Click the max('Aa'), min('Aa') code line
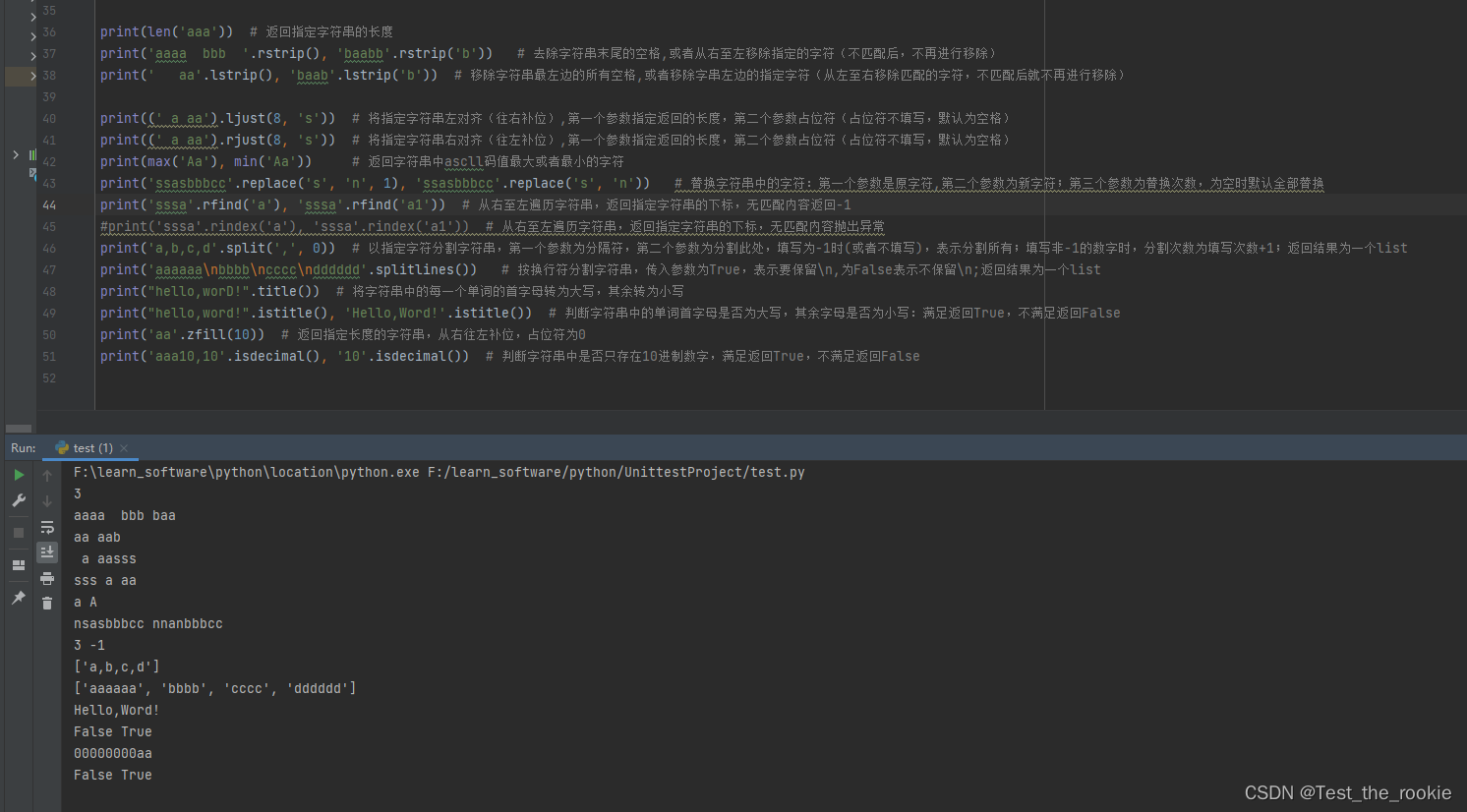 (205, 162)
